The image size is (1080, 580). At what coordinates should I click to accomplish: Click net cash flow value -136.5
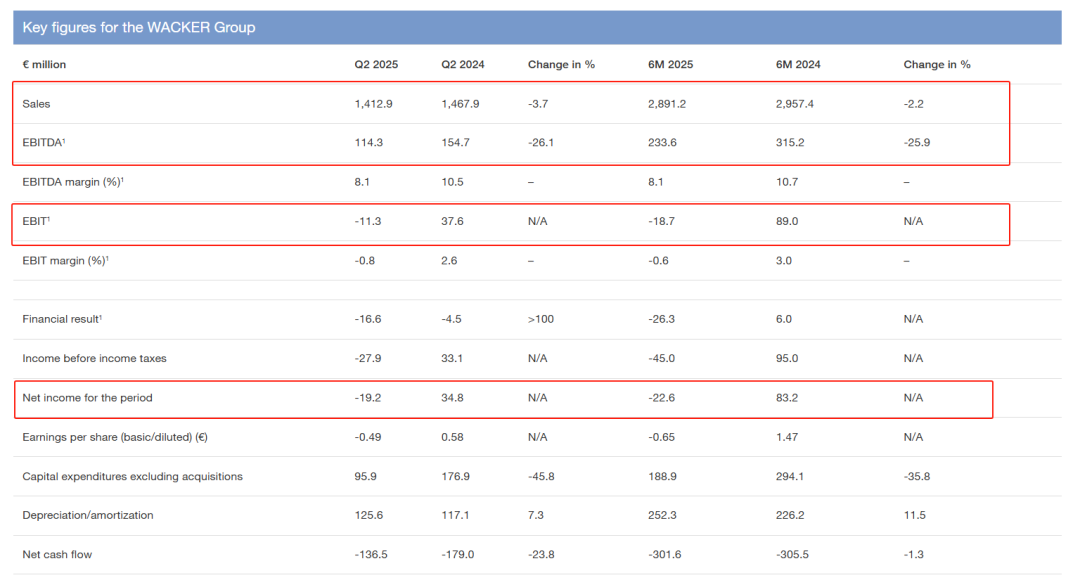pyautogui.click(x=371, y=555)
